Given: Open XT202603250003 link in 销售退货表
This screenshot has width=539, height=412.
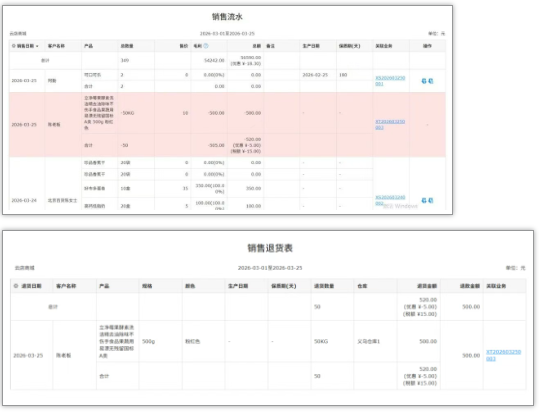Looking at the screenshot, I should (x=504, y=355).
